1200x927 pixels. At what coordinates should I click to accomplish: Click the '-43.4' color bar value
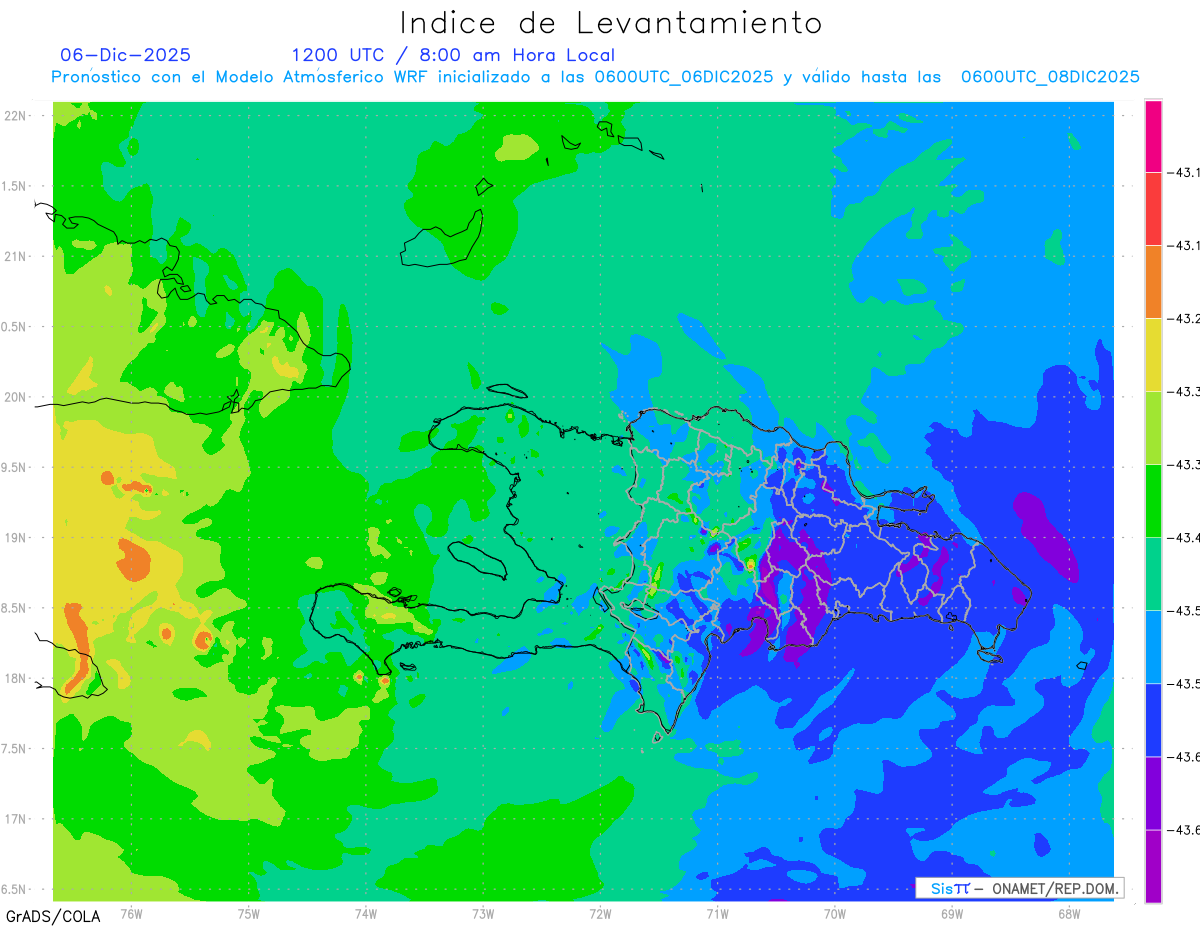point(1185,538)
